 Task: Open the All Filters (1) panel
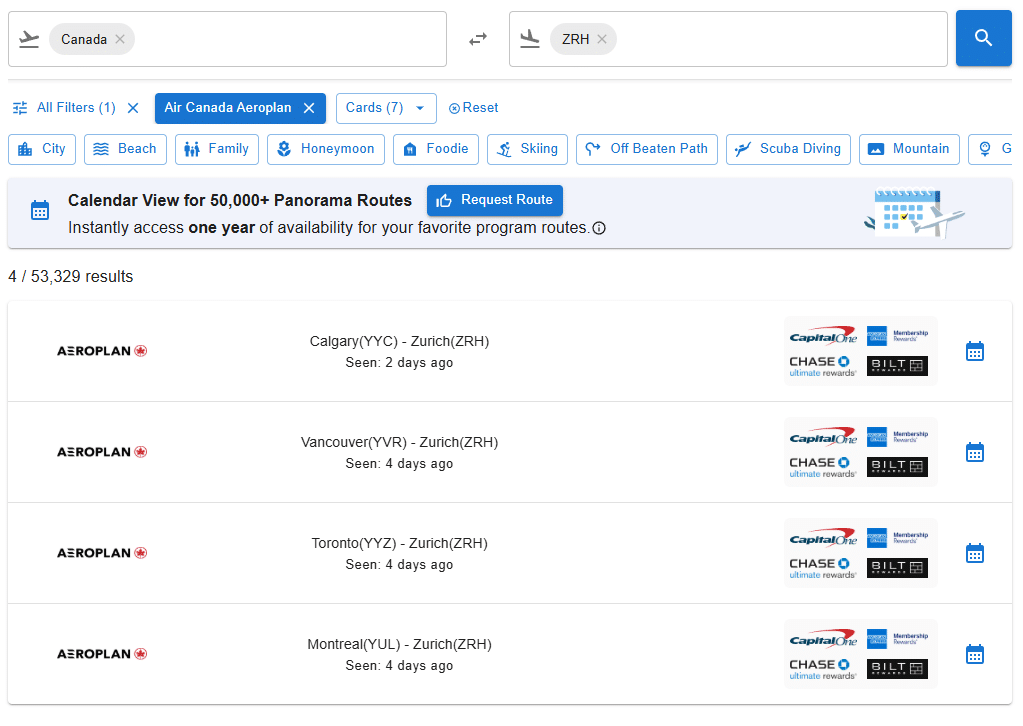click(x=65, y=108)
